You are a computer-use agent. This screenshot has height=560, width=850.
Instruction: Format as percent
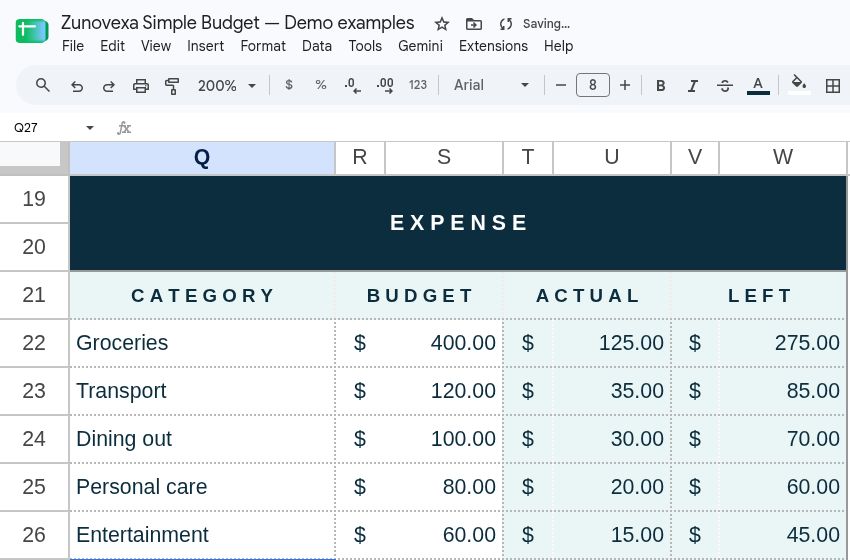point(321,85)
